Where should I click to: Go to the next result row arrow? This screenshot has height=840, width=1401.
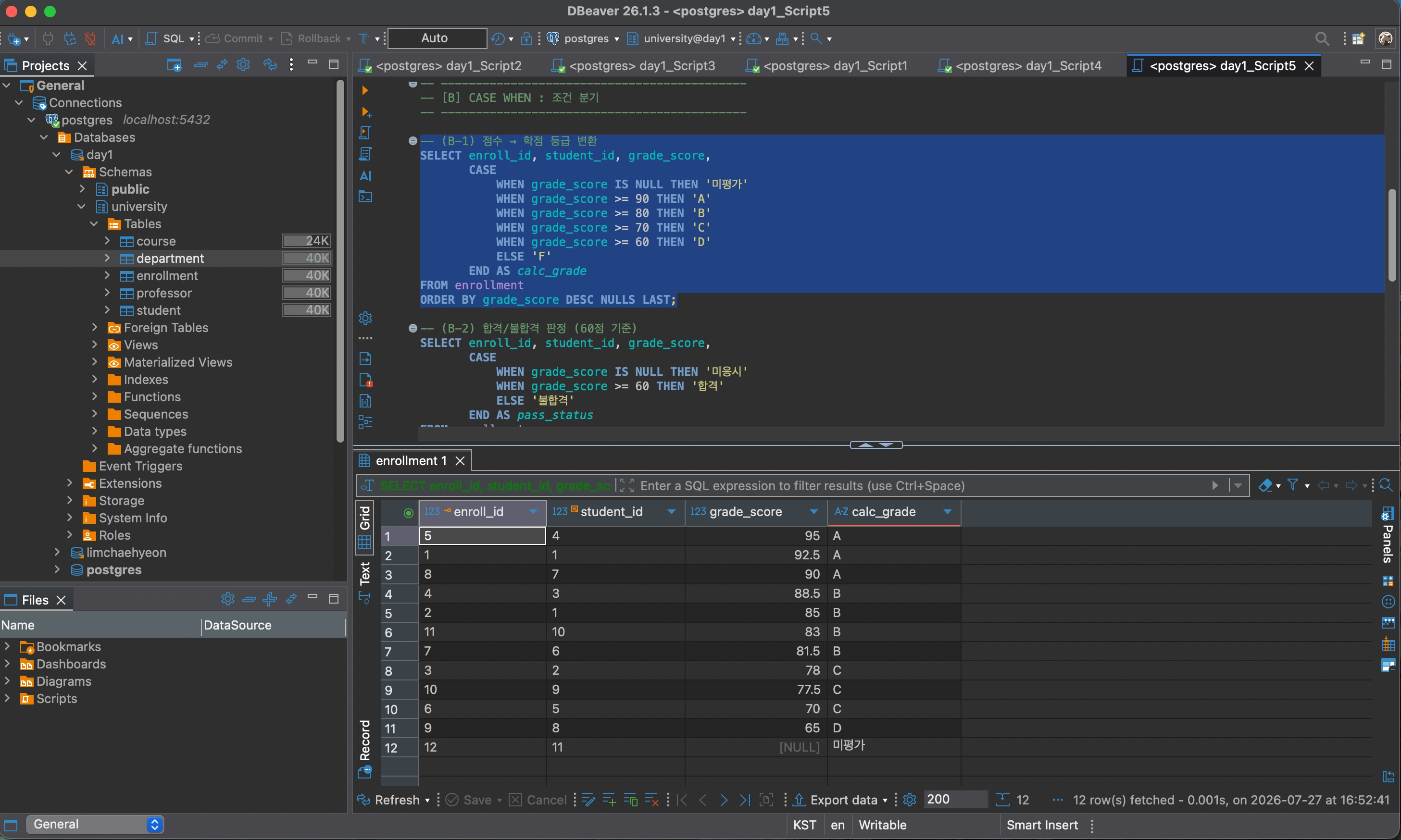tap(724, 800)
